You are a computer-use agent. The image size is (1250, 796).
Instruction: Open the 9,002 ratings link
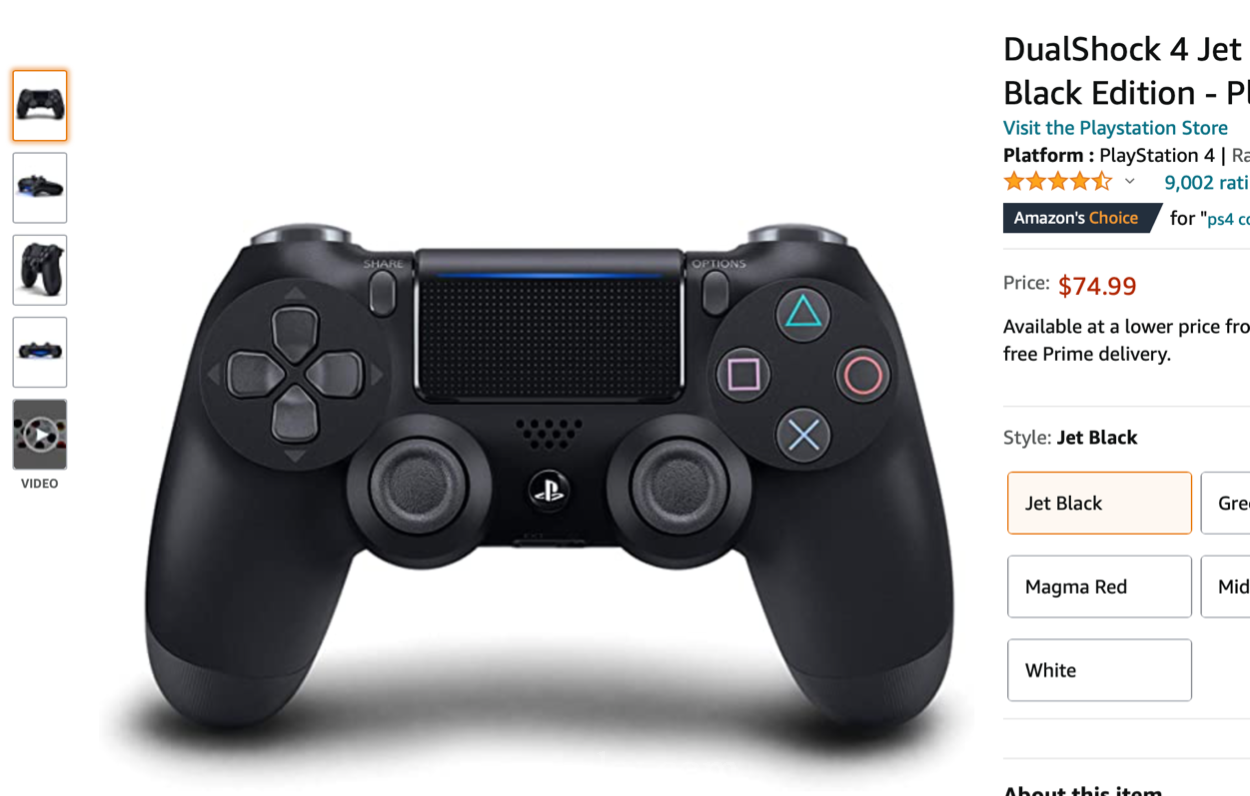tap(1207, 182)
